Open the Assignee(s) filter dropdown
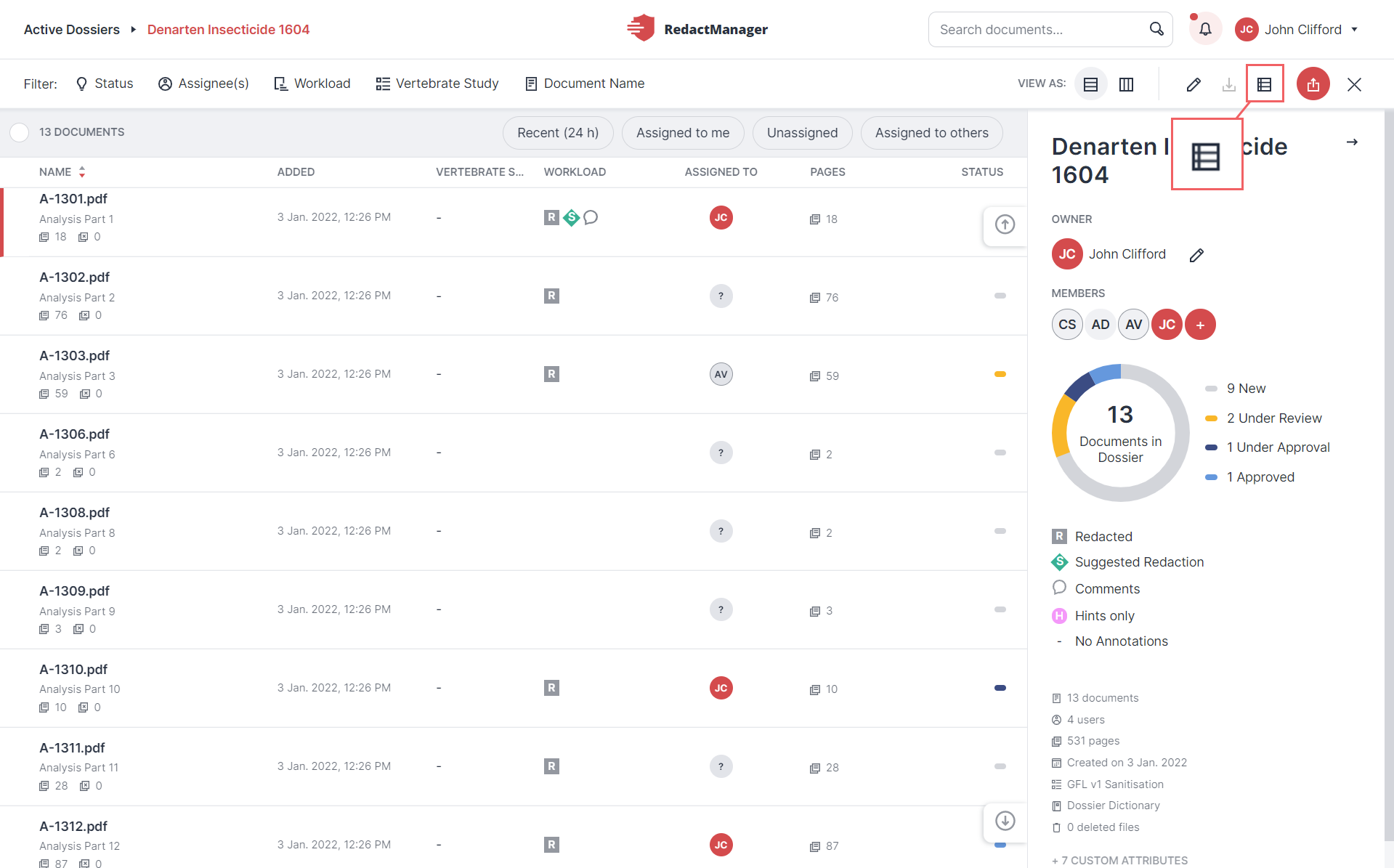Screen dimensions: 1394x868 pyautogui.click(x=203, y=84)
